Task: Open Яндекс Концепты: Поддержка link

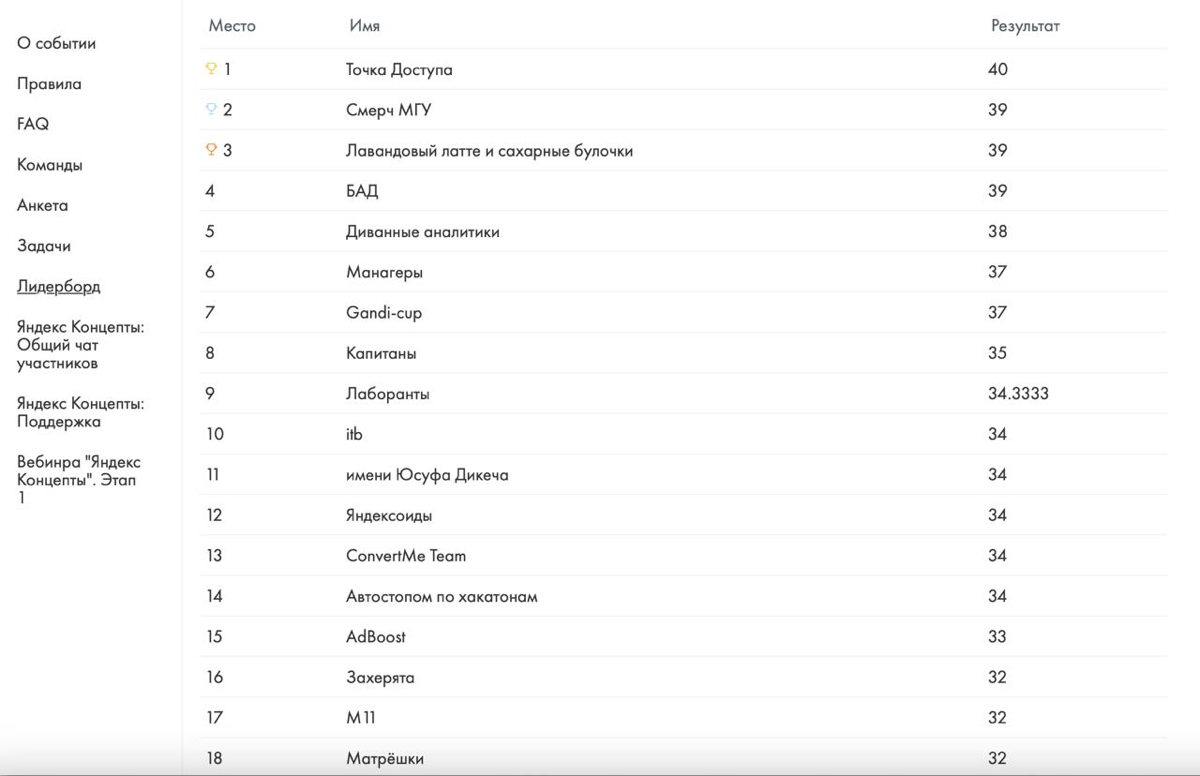Action: [x=81, y=412]
